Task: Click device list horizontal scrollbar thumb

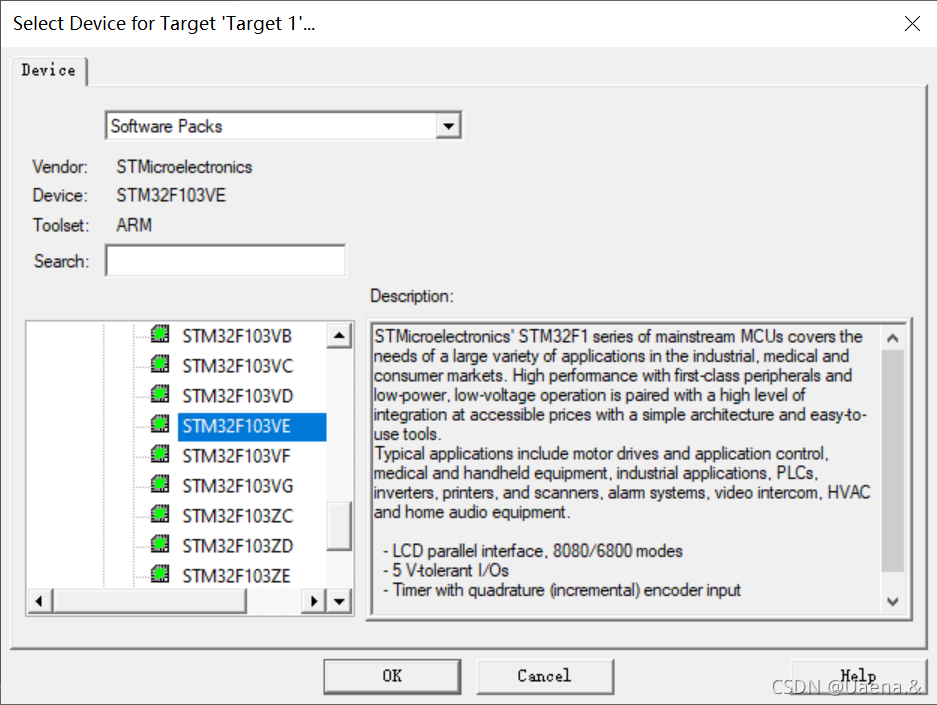Action: [149, 601]
